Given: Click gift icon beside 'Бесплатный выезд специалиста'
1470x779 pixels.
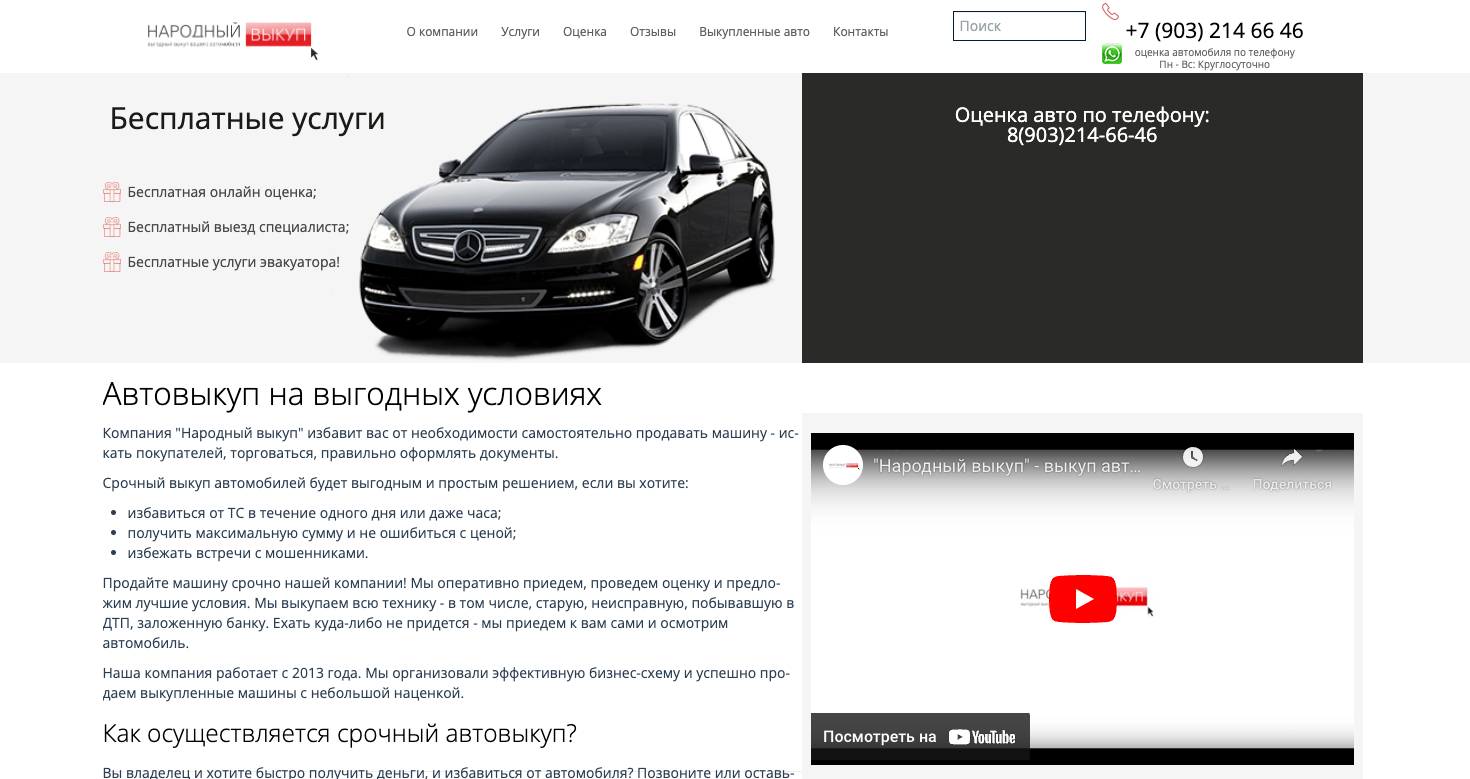Looking at the screenshot, I should tap(112, 227).
